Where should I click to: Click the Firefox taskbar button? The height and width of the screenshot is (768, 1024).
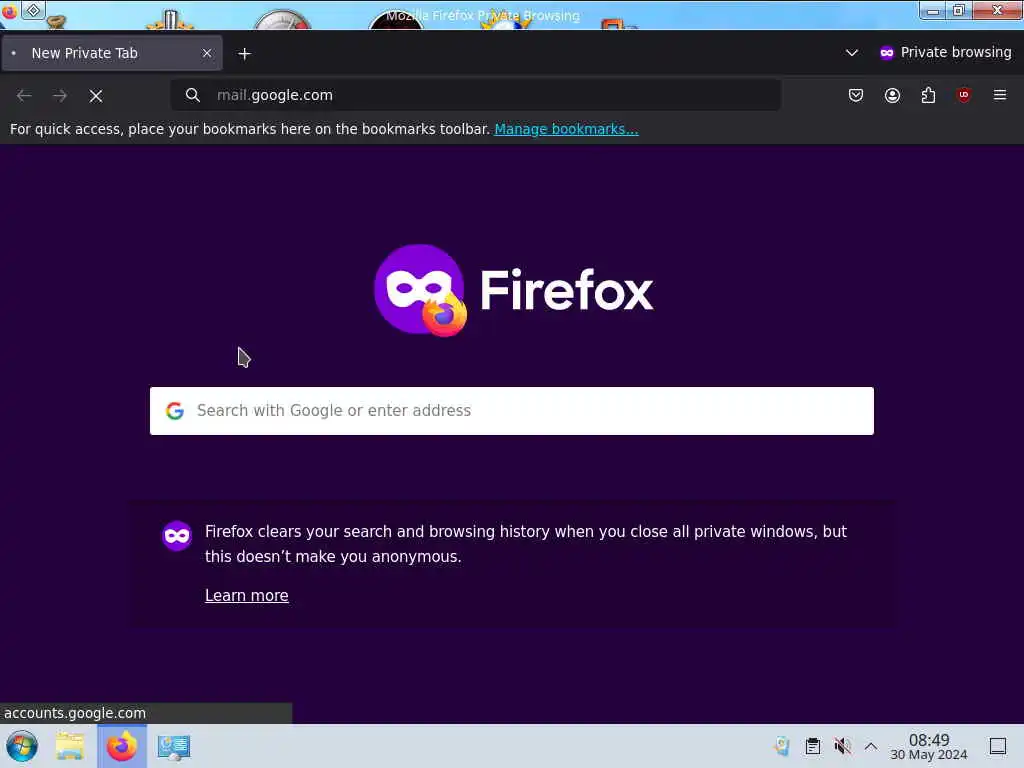point(122,746)
